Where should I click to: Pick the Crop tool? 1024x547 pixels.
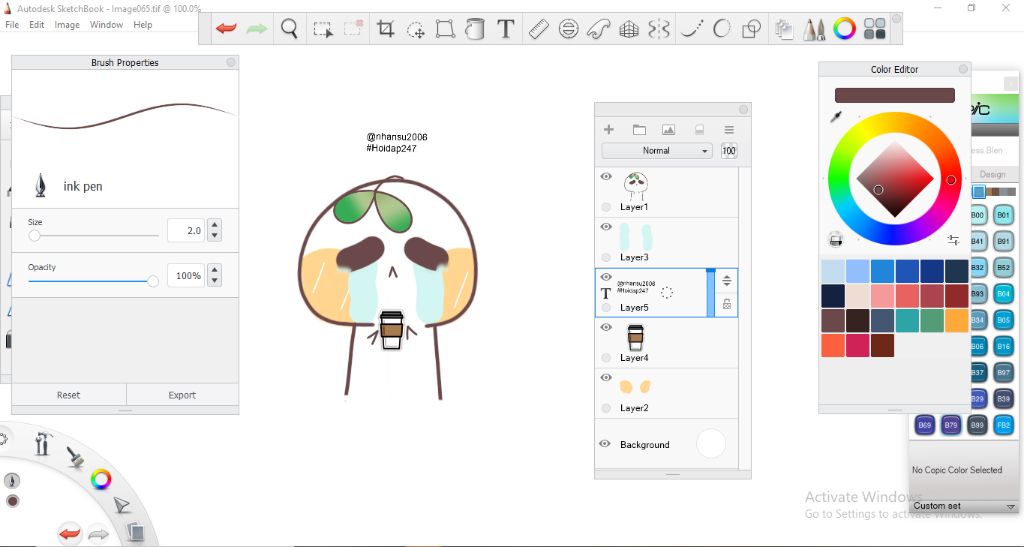(385, 29)
